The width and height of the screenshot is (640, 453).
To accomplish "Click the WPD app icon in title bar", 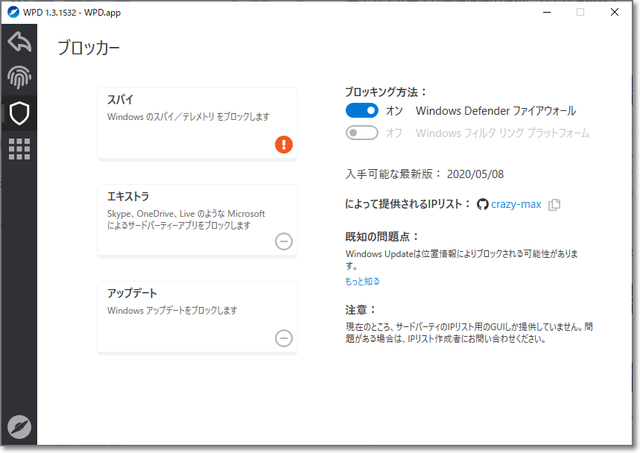I will click(14, 12).
